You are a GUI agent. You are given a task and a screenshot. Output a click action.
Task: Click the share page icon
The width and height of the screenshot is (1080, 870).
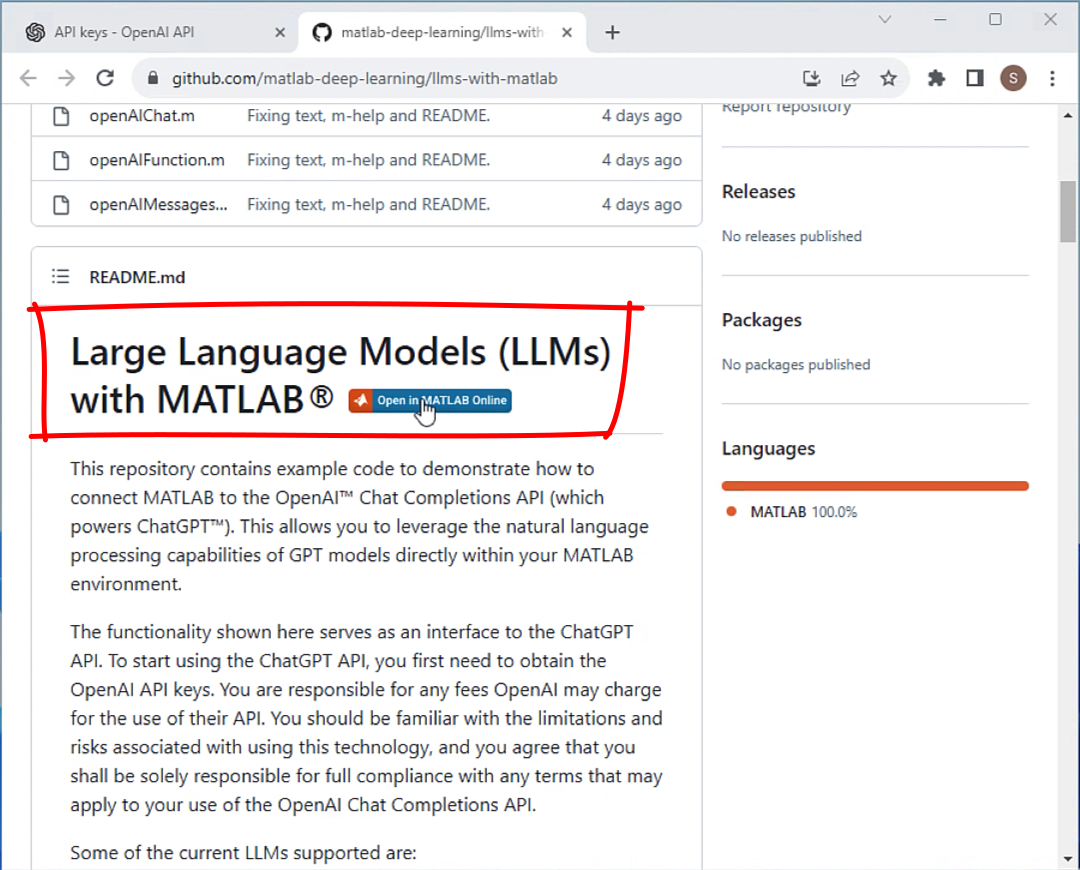point(850,78)
